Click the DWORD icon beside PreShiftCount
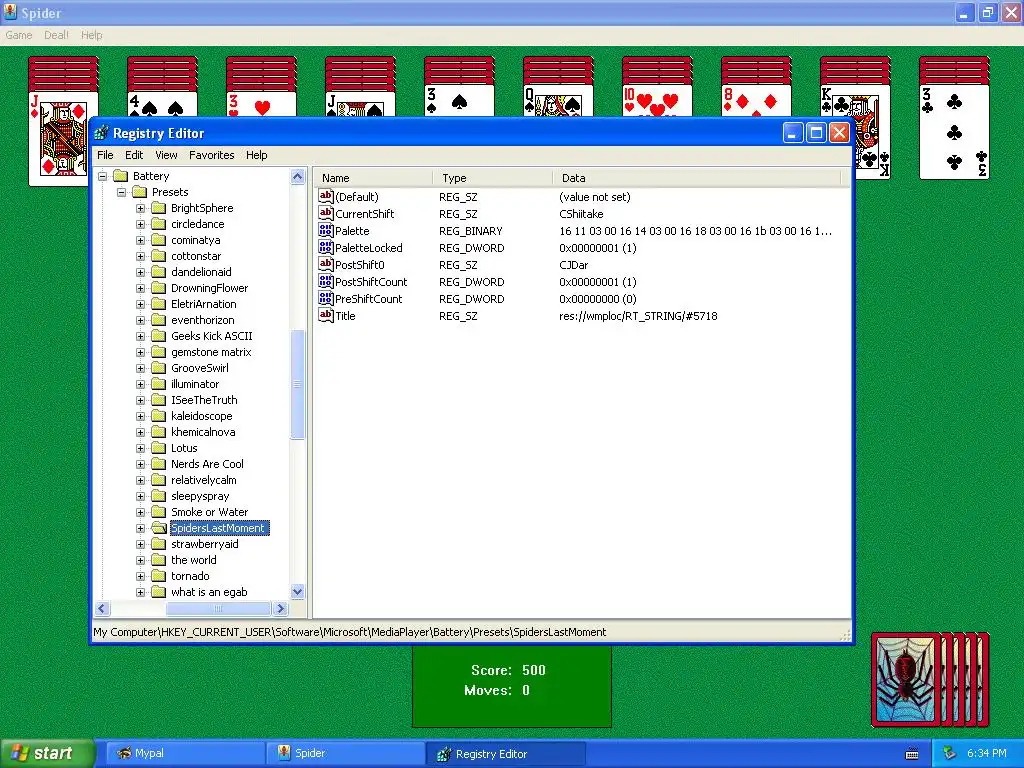 (325, 298)
